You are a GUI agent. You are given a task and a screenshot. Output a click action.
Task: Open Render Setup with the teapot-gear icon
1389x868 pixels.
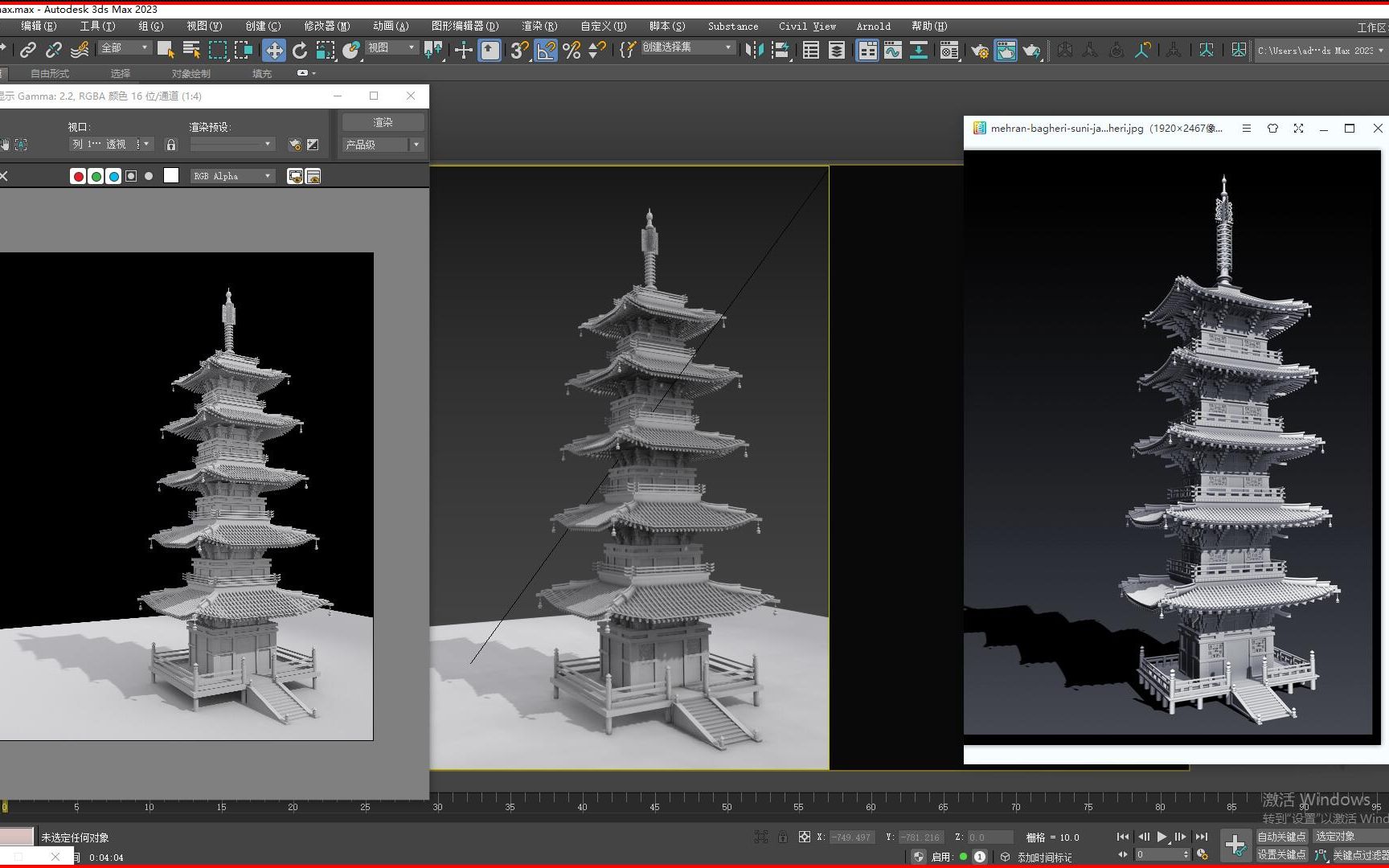(980, 50)
